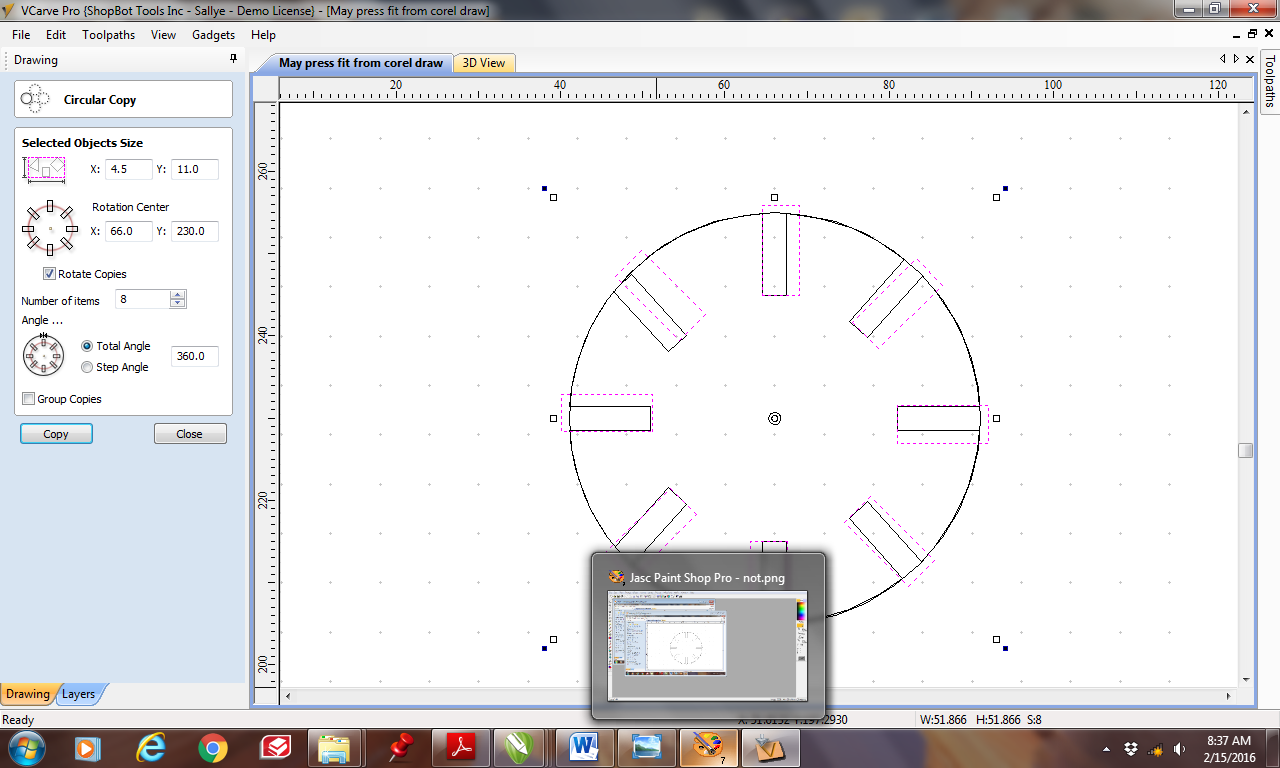Click the horizontal scrollbar right arrow
The width and height of the screenshot is (1280, 768).
[x=1230, y=694]
